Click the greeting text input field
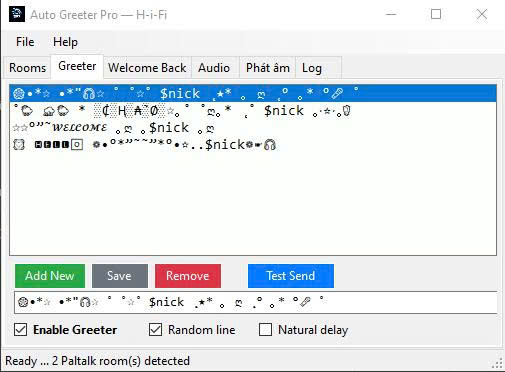 point(256,302)
